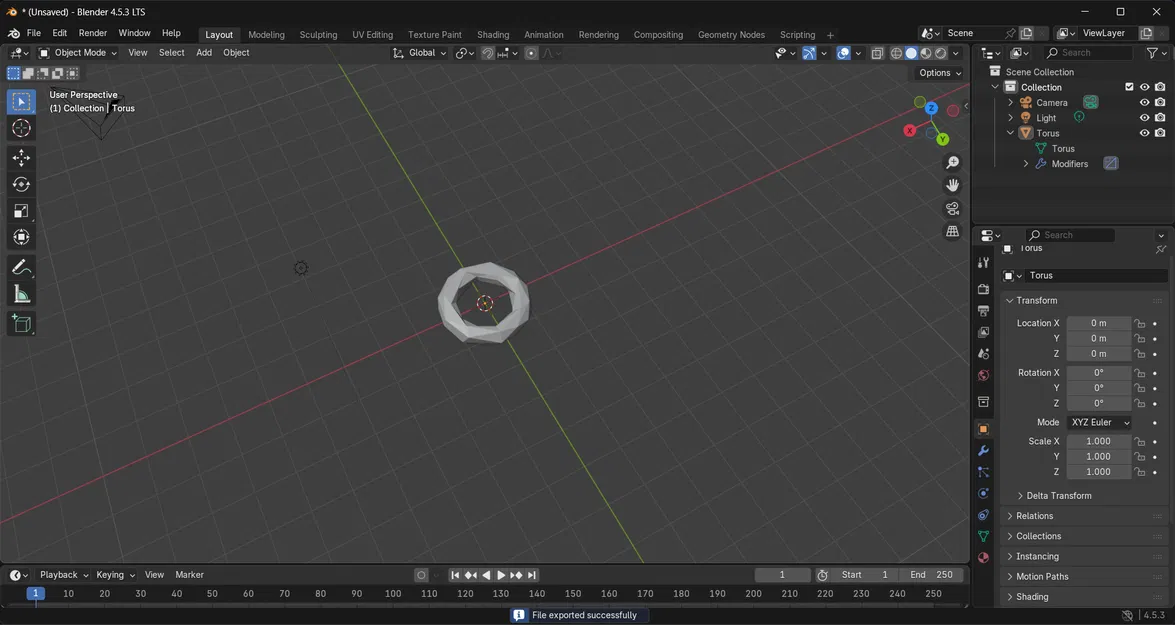This screenshot has width=1175, height=625.
Task: Activate the Rotate tool
Action: (20, 184)
